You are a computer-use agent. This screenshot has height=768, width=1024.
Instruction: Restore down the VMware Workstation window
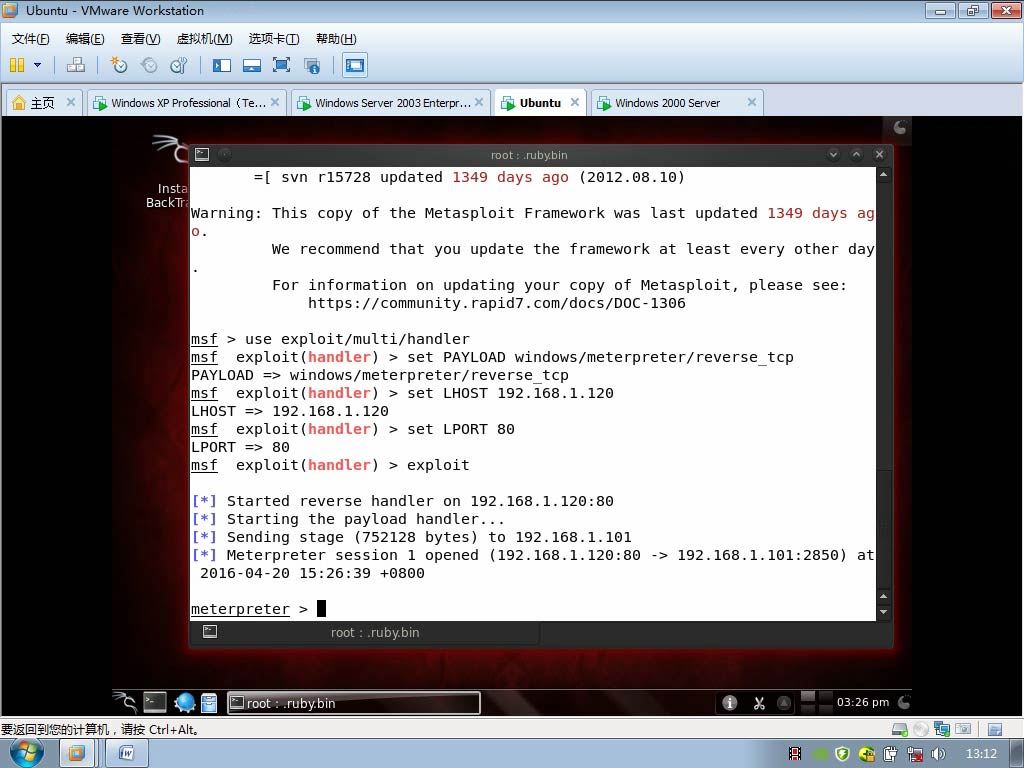coord(973,10)
